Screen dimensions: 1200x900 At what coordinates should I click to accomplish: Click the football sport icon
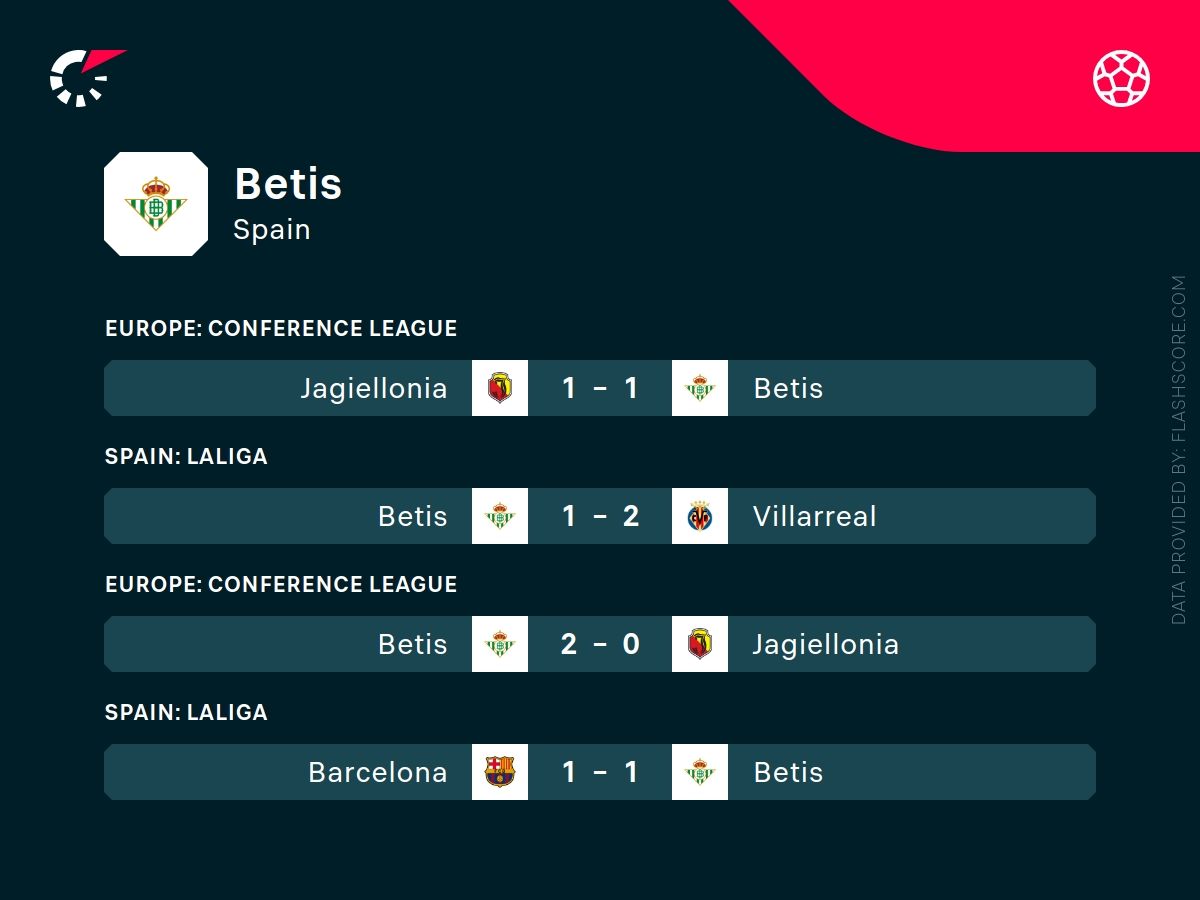[x=1121, y=79]
